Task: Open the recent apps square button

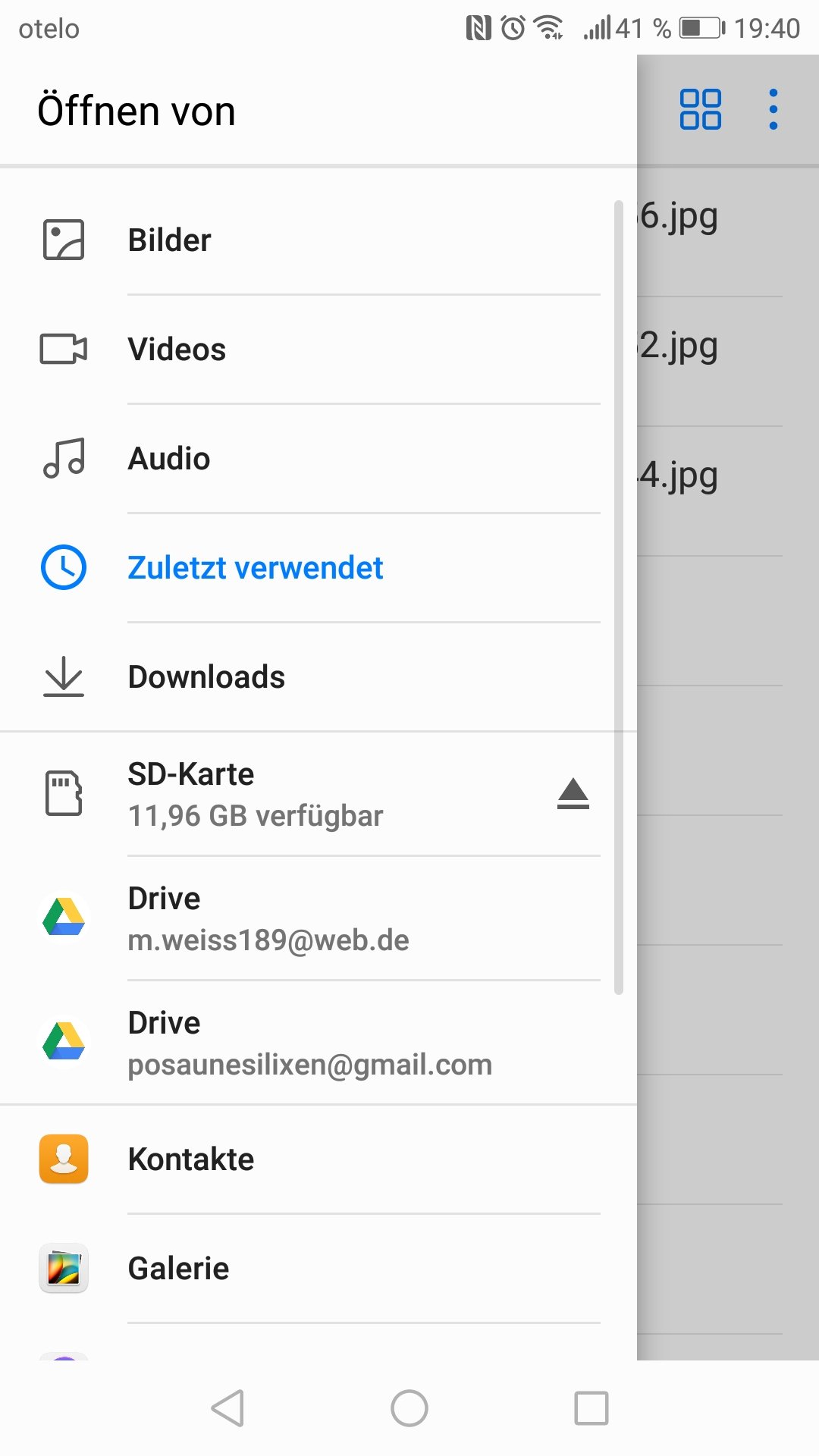Action: pos(591,1408)
